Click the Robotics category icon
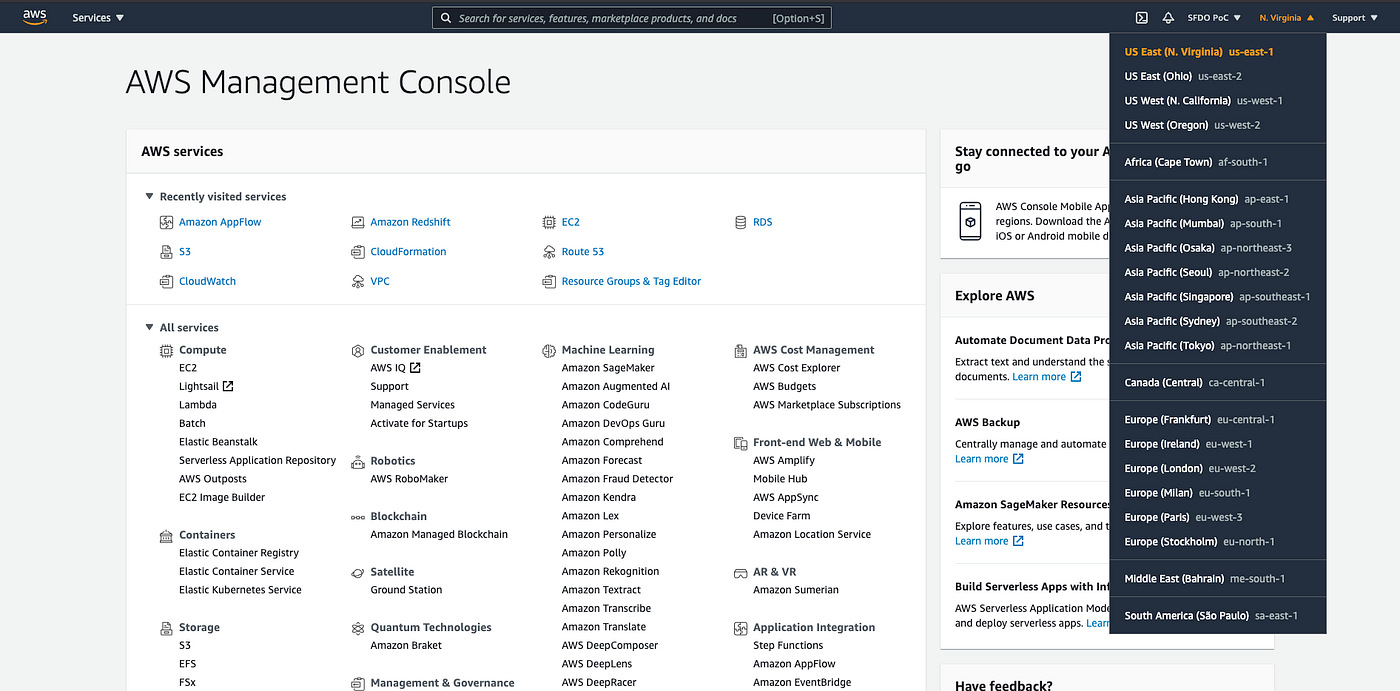The height and width of the screenshot is (691, 1400). [358, 462]
